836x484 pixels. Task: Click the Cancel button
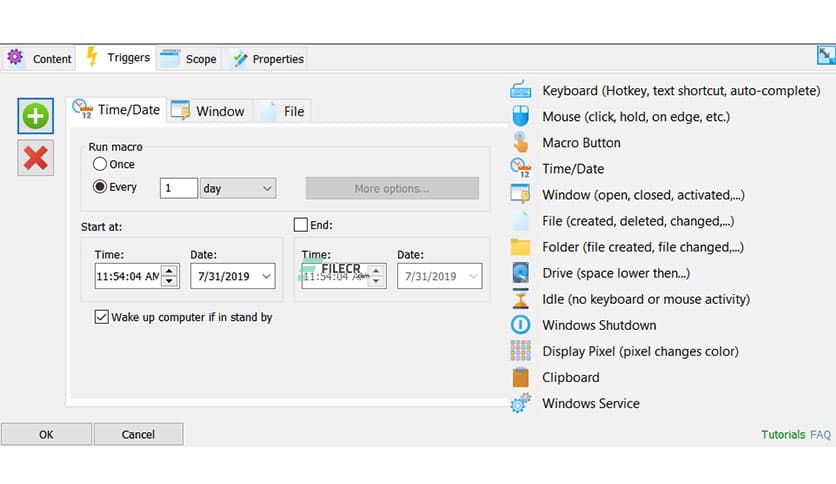[x=139, y=434]
